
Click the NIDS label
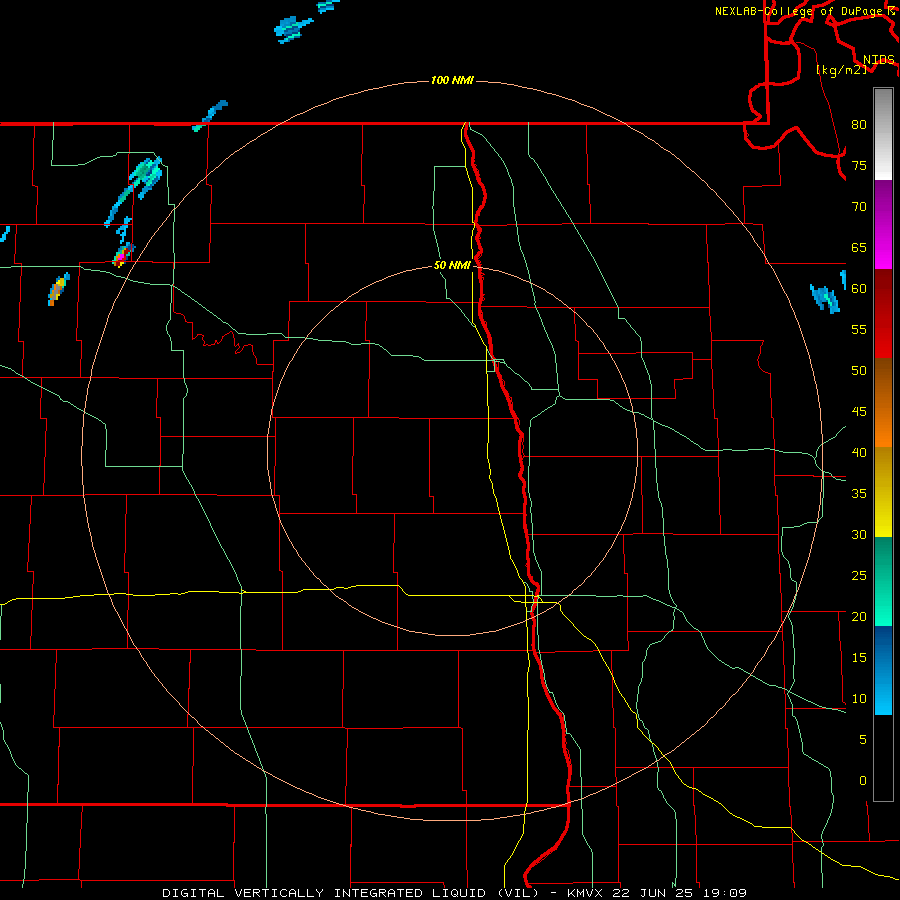coord(879,59)
